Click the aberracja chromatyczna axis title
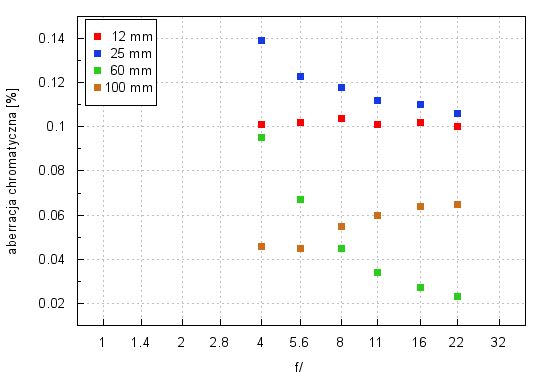Screen dimensions: 550x380 [x=12, y=171]
